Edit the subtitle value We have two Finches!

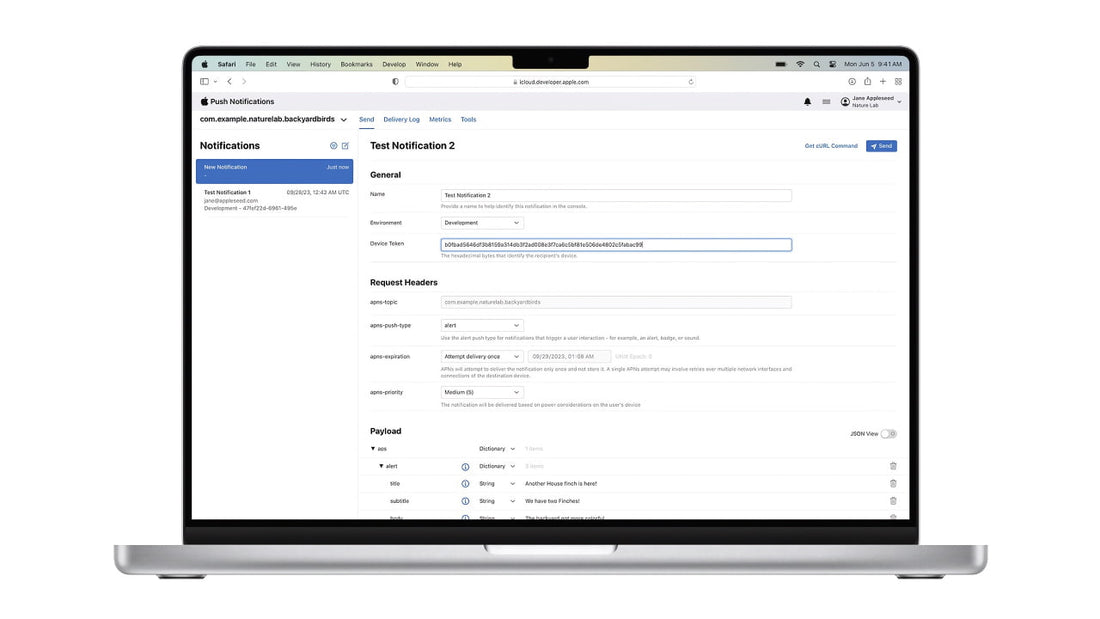(552, 501)
